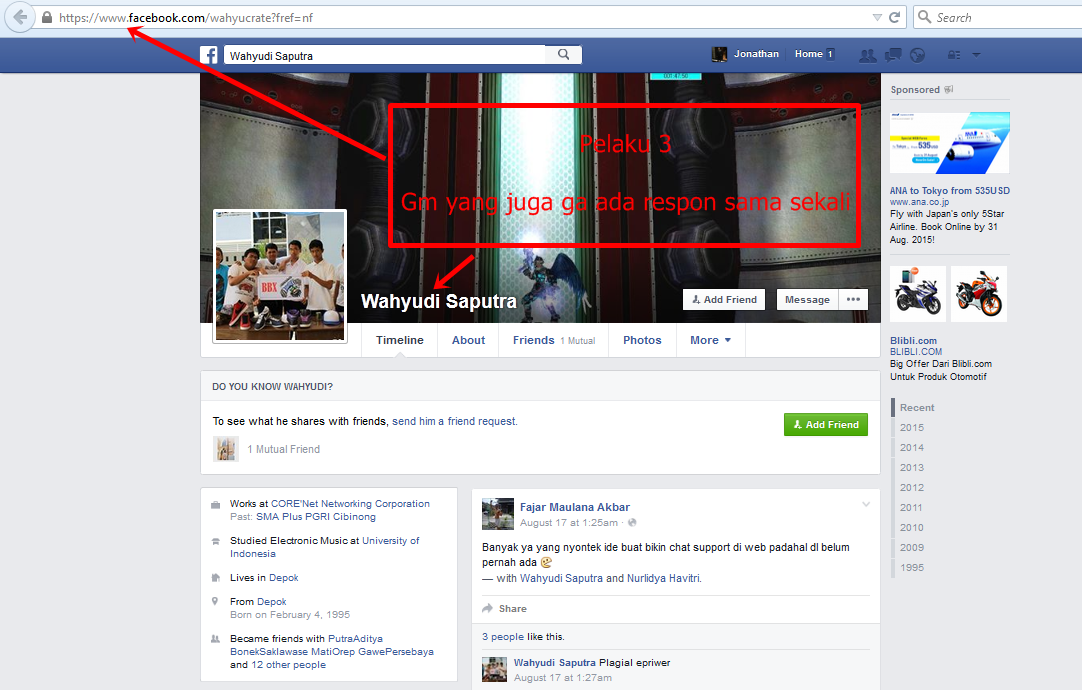The image size is (1082, 690).
Task: Expand the More tab dropdown
Action: [711, 340]
